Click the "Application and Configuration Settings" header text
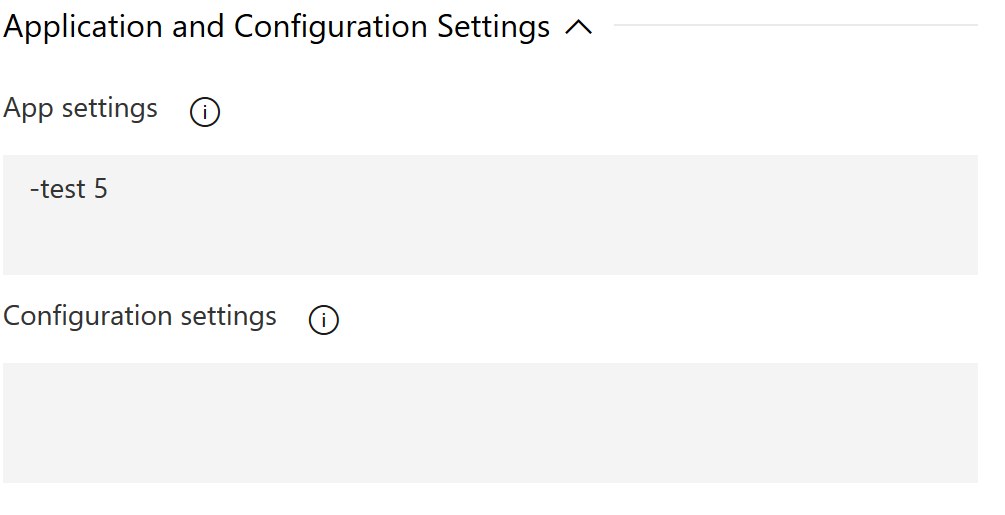This screenshot has width=1005, height=515. [277, 27]
